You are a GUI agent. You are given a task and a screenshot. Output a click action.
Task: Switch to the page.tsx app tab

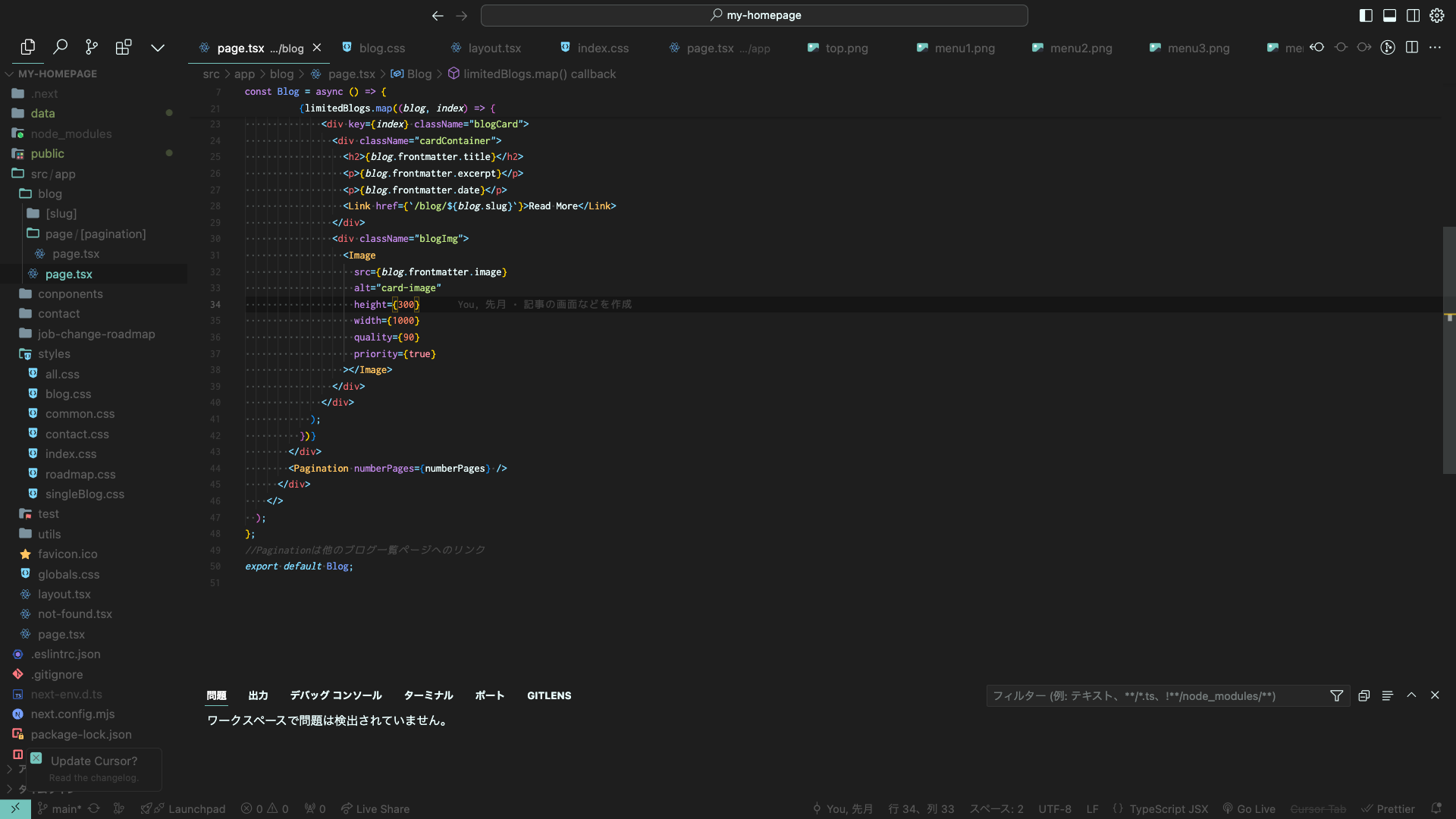(720, 48)
